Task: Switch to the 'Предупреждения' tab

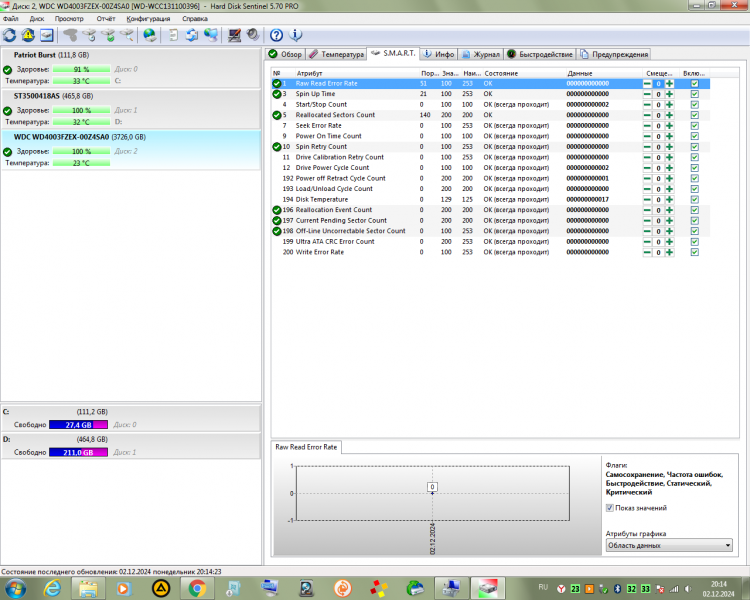Action: [x=614, y=54]
